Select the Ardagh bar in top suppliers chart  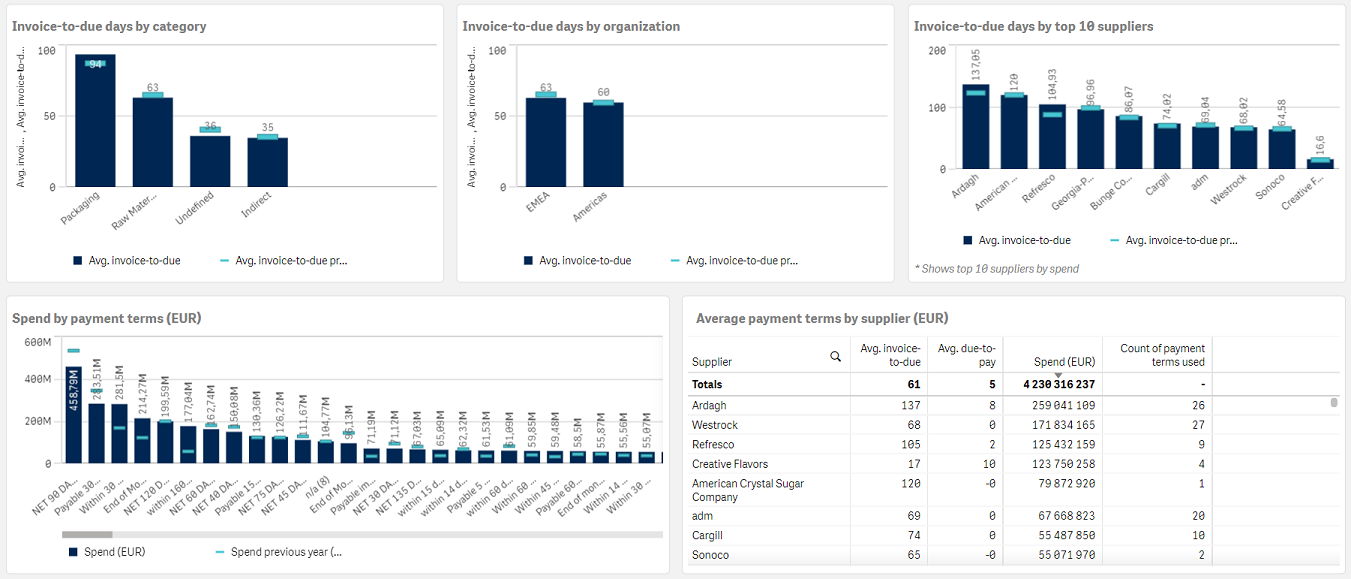[x=975, y=127]
